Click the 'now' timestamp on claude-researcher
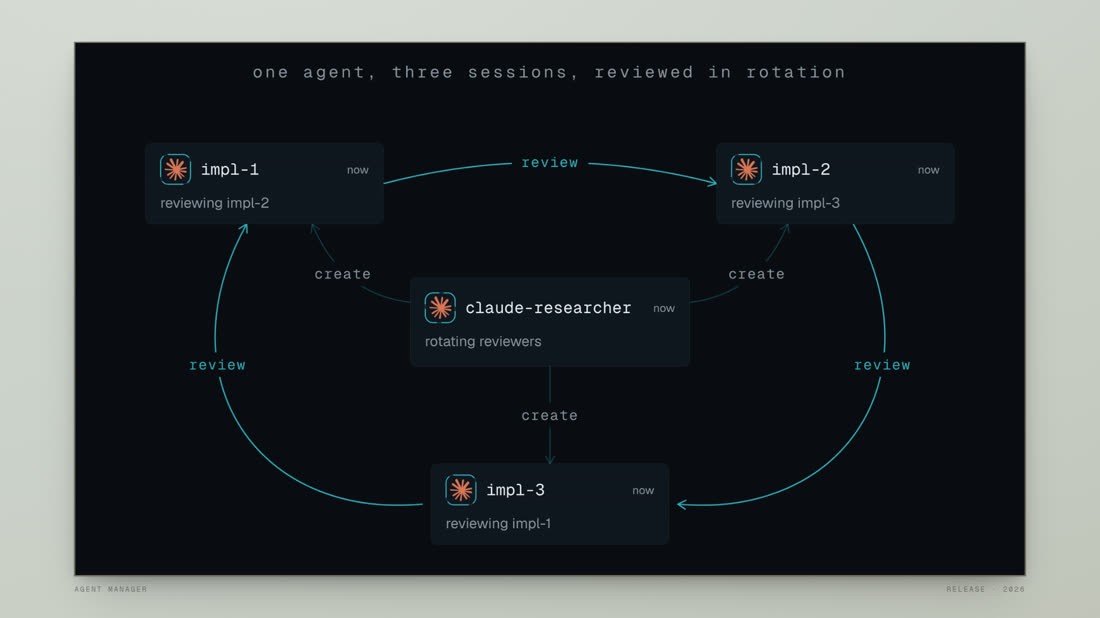Screen dimensions: 1100x618 click(664, 308)
